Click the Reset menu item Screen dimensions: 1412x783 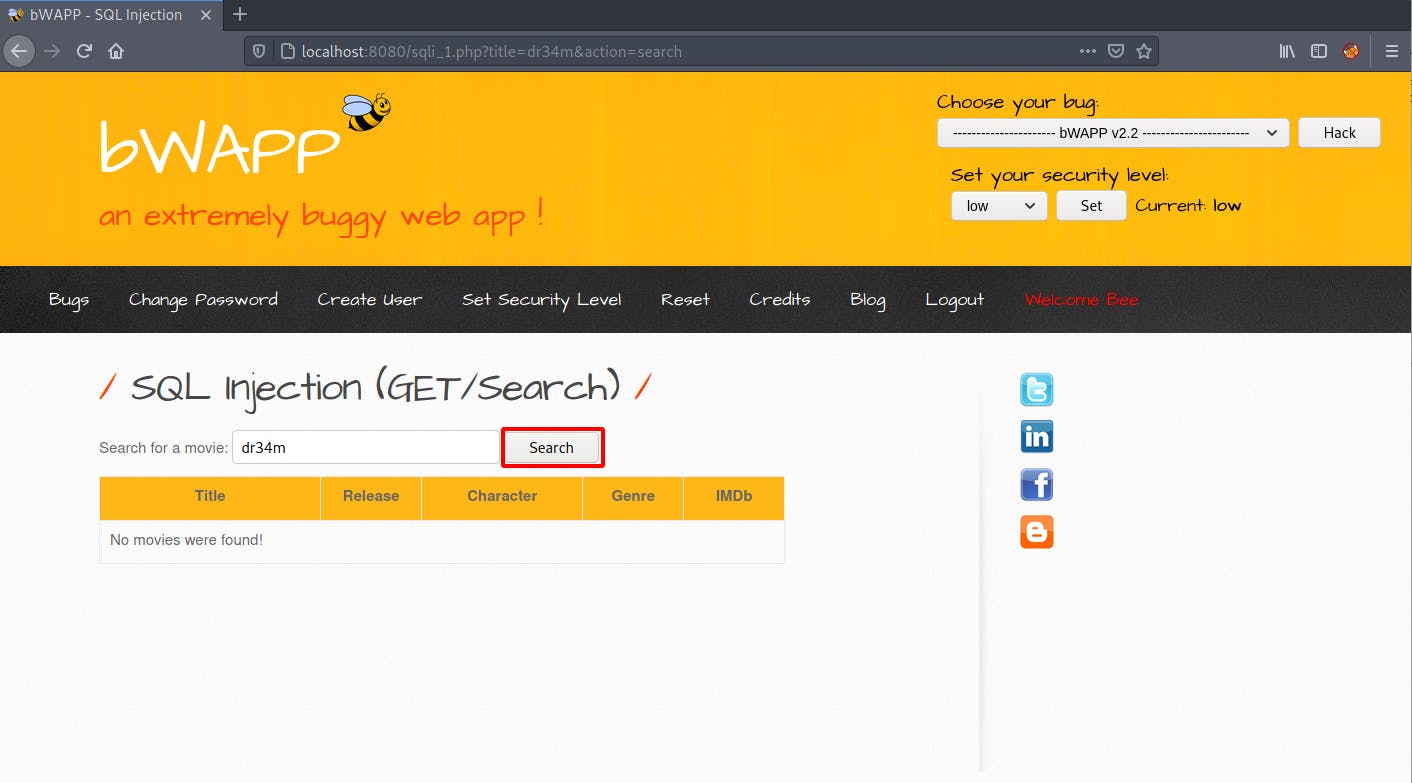click(x=685, y=299)
